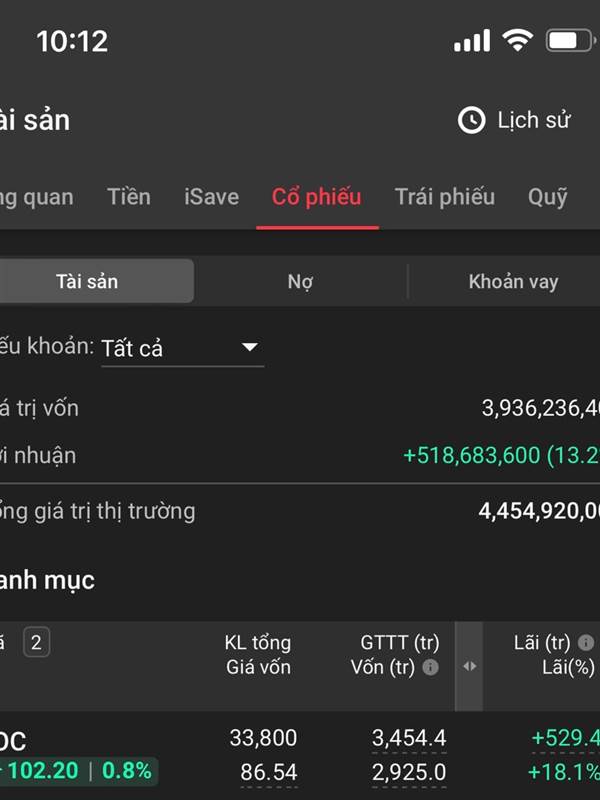
Task: Switch to the Khoản vay segment
Action: tap(513, 281)
